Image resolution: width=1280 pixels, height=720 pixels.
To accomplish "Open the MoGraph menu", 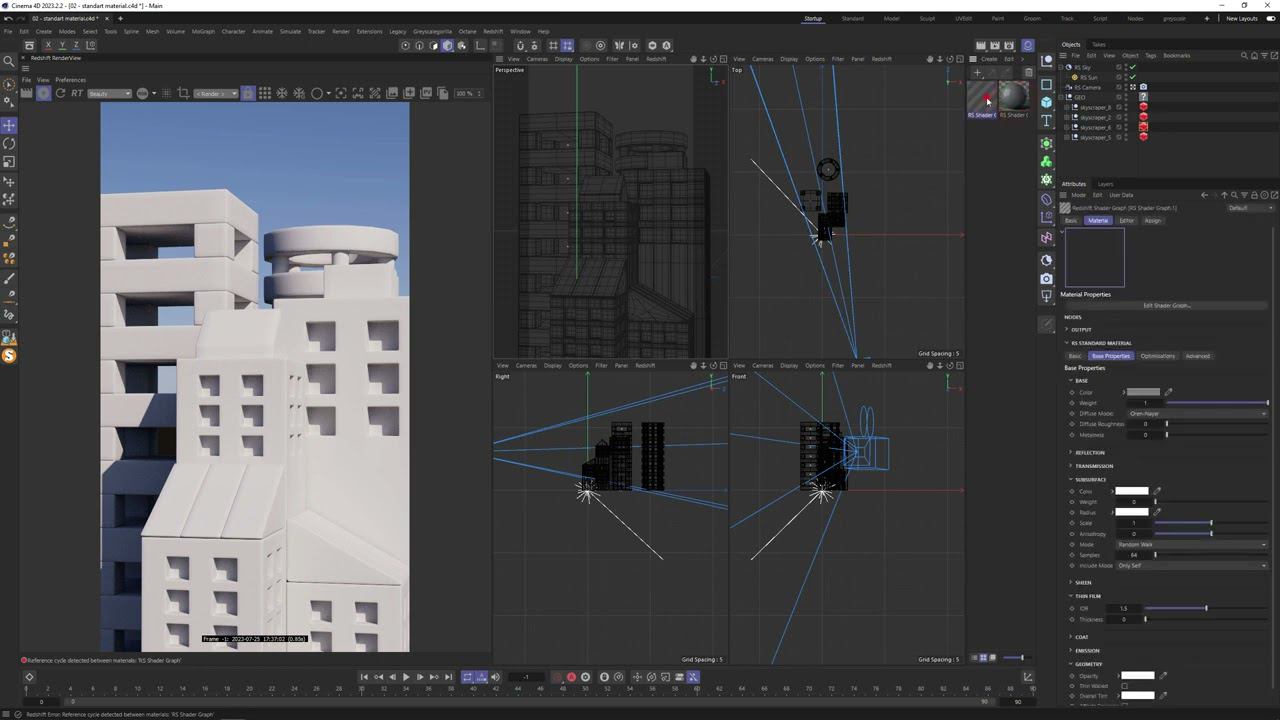I will (203, 31).
